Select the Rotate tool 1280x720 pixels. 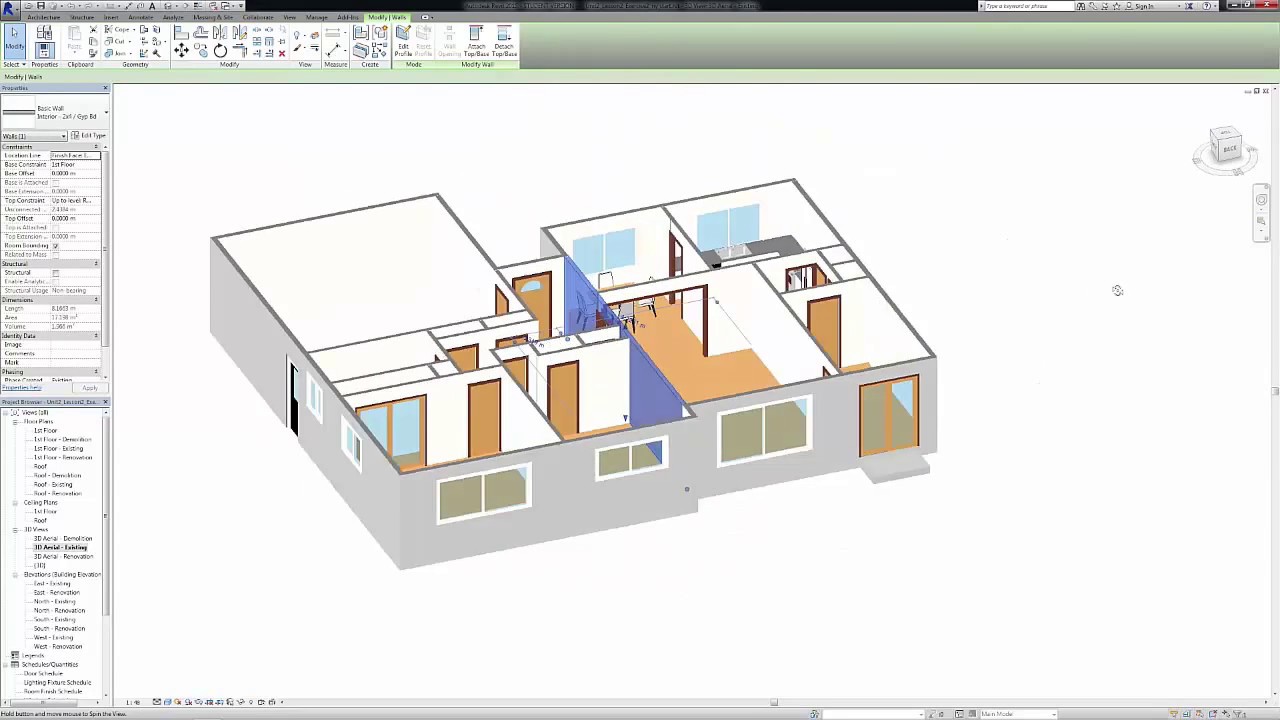click(x=220, y=50)
